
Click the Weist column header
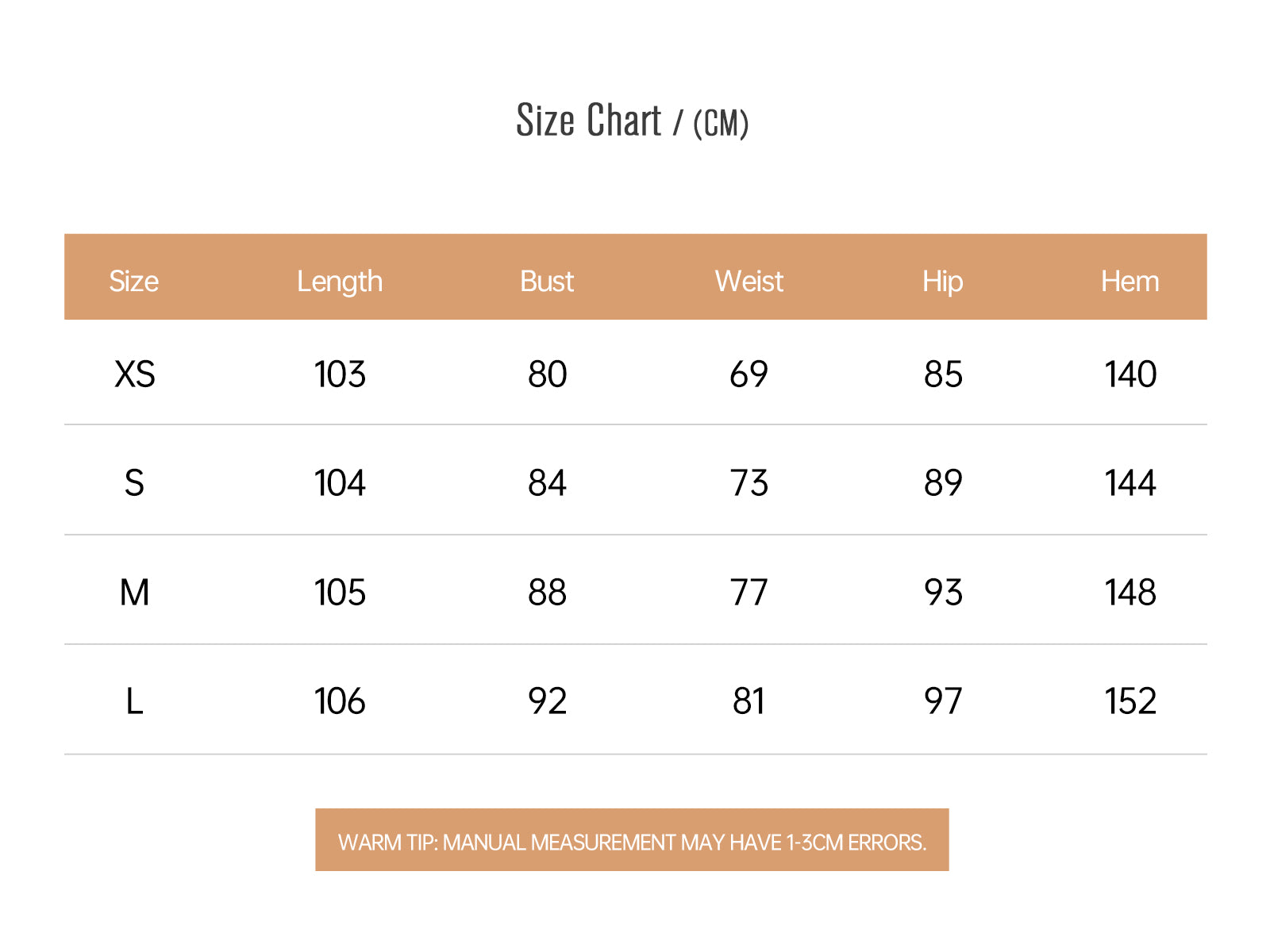coord(749,281)
